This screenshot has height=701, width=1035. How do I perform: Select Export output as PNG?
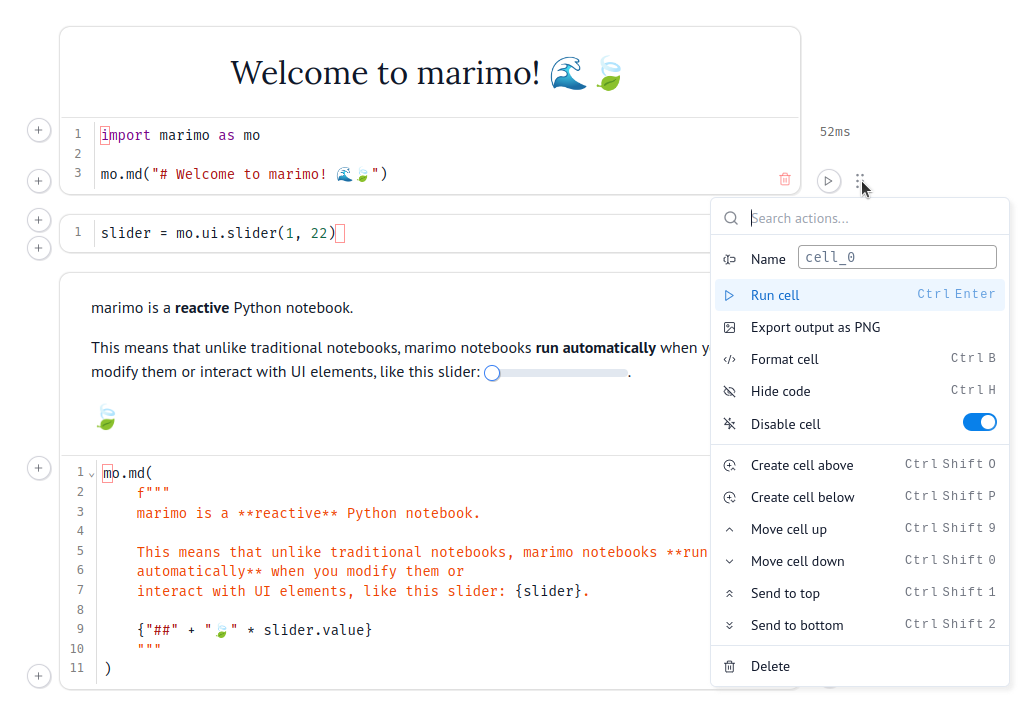[x=859, y=327]
